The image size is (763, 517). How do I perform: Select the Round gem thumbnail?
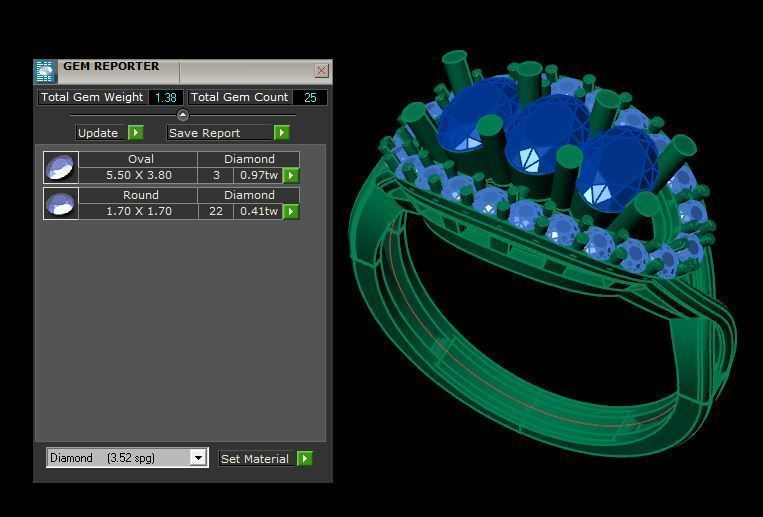point(61,203)
